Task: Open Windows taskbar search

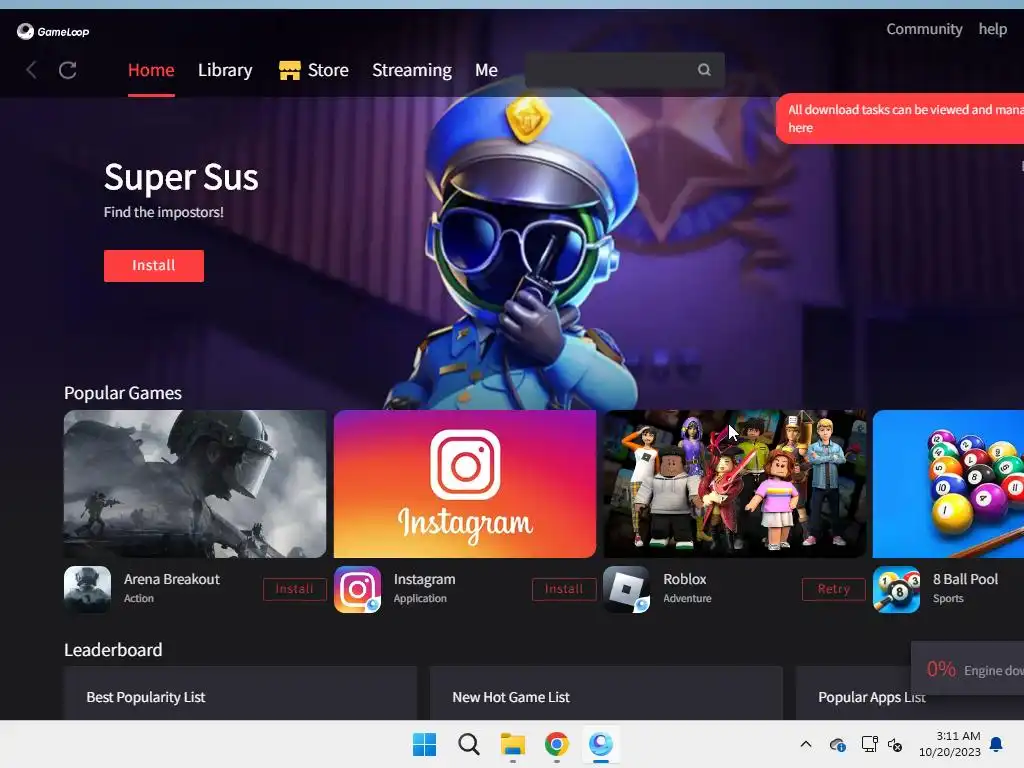Action: (x=469, y=744)
